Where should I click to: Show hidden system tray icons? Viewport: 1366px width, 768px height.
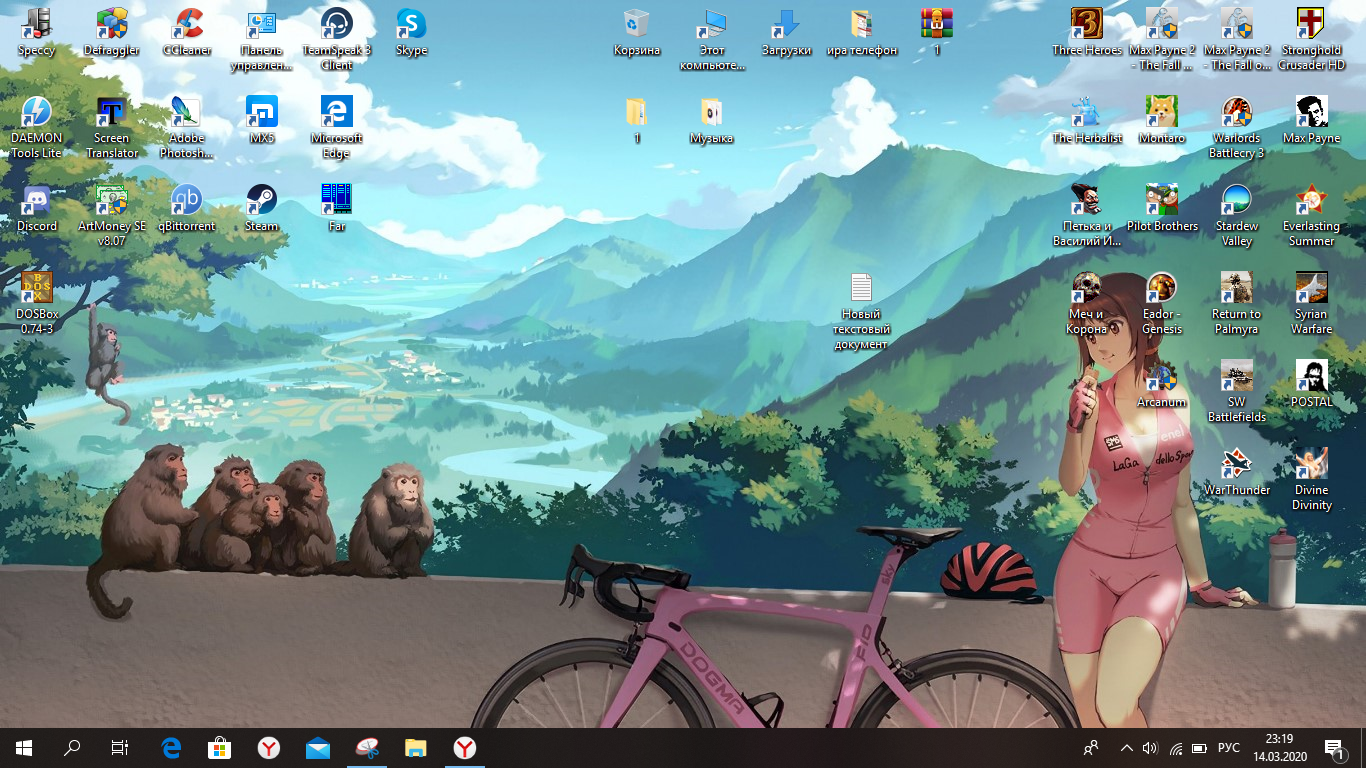click(x=1127, y=748)
